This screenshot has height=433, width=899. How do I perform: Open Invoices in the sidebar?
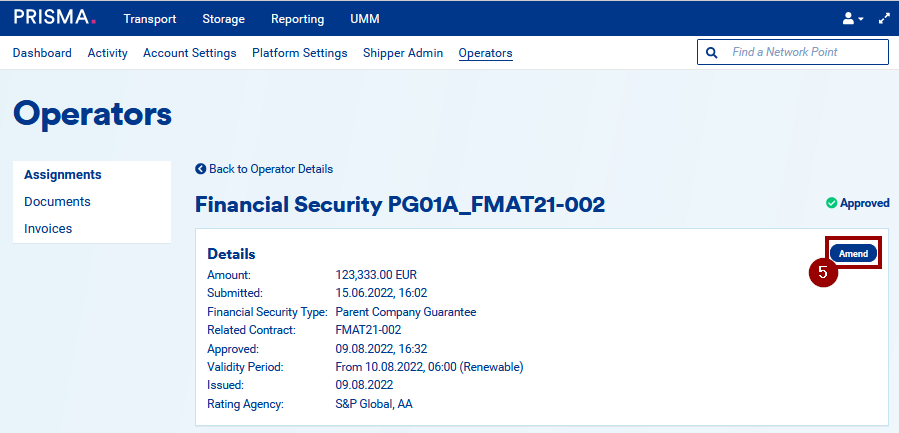[x=48, y=228]
